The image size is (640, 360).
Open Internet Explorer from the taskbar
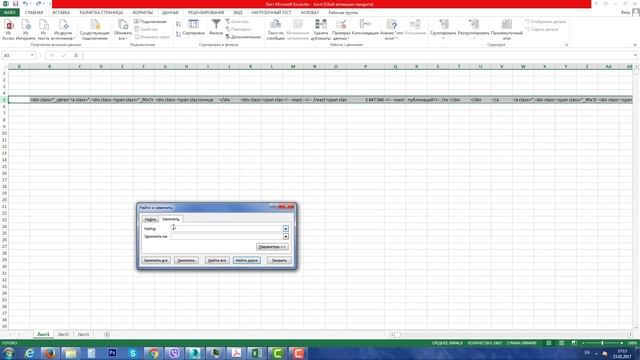pos(29,353)
